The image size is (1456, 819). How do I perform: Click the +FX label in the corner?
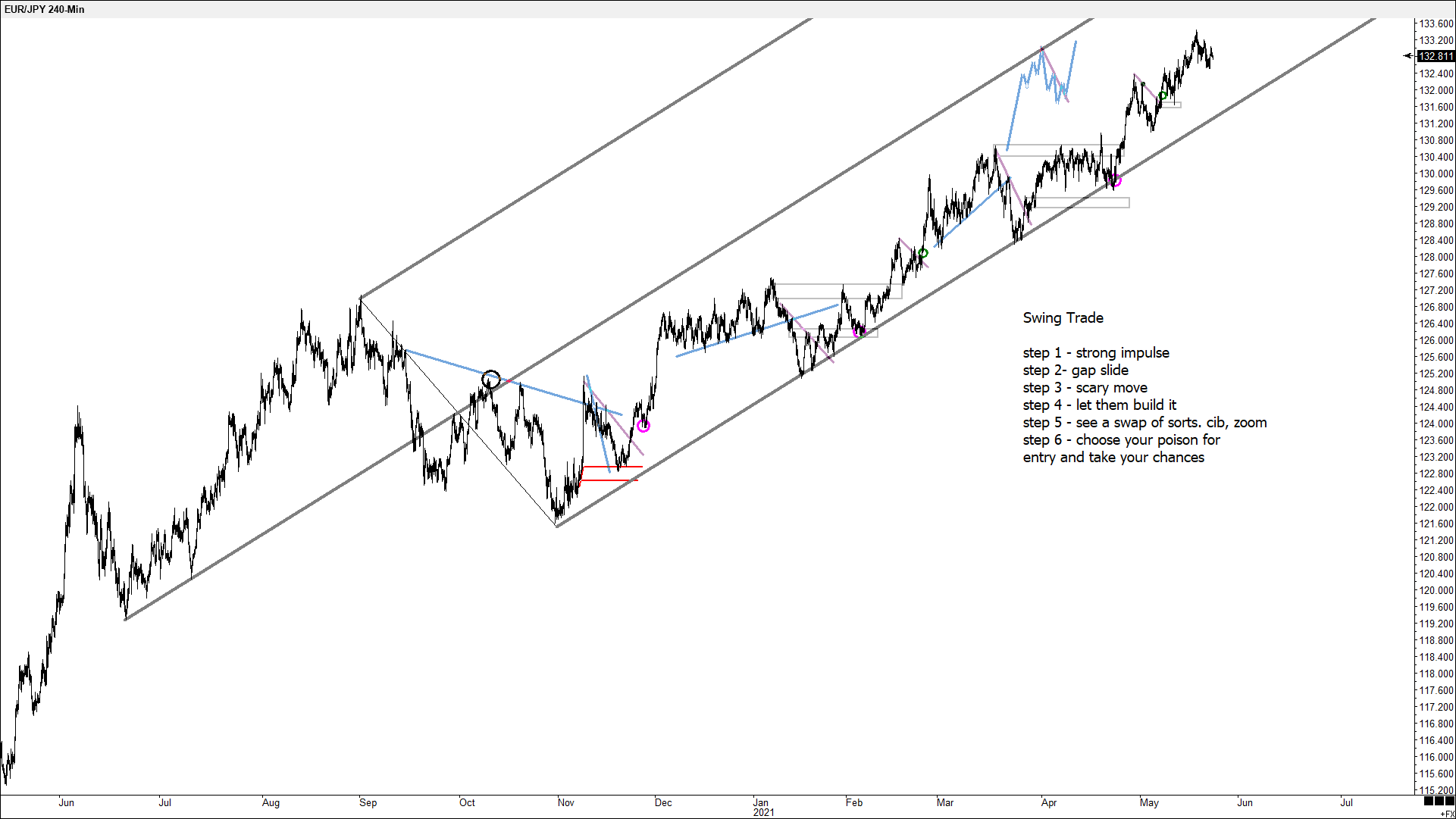click(x=1447, y=814)
